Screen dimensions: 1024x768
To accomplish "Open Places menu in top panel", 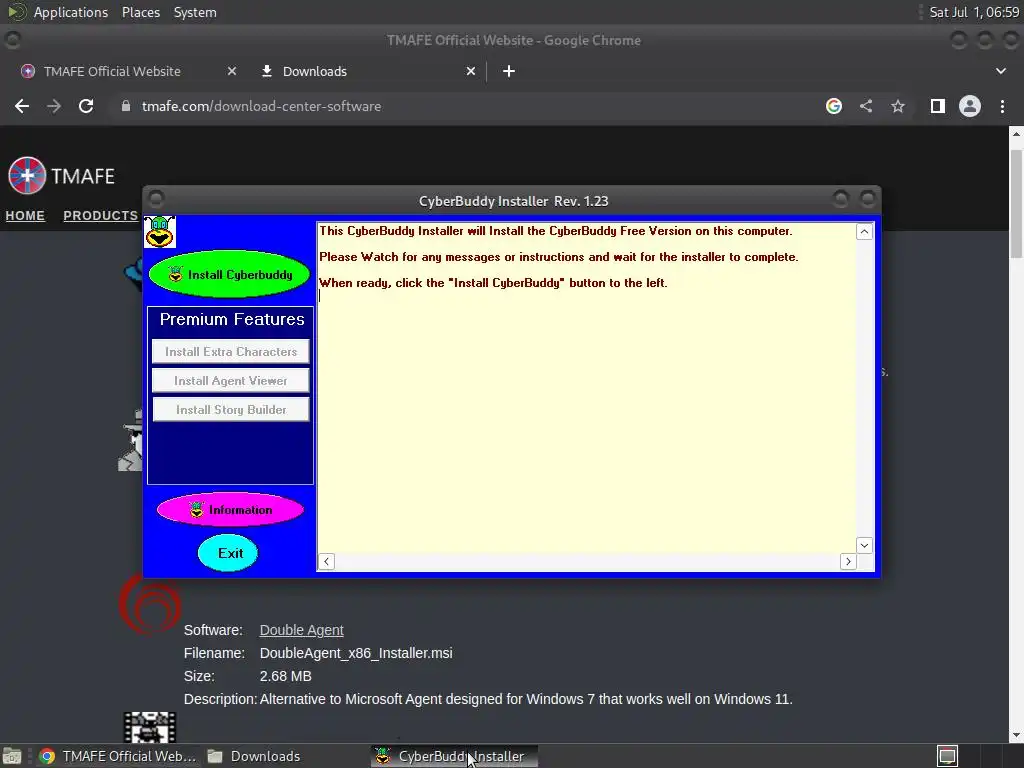I will [x=140, y=12].
